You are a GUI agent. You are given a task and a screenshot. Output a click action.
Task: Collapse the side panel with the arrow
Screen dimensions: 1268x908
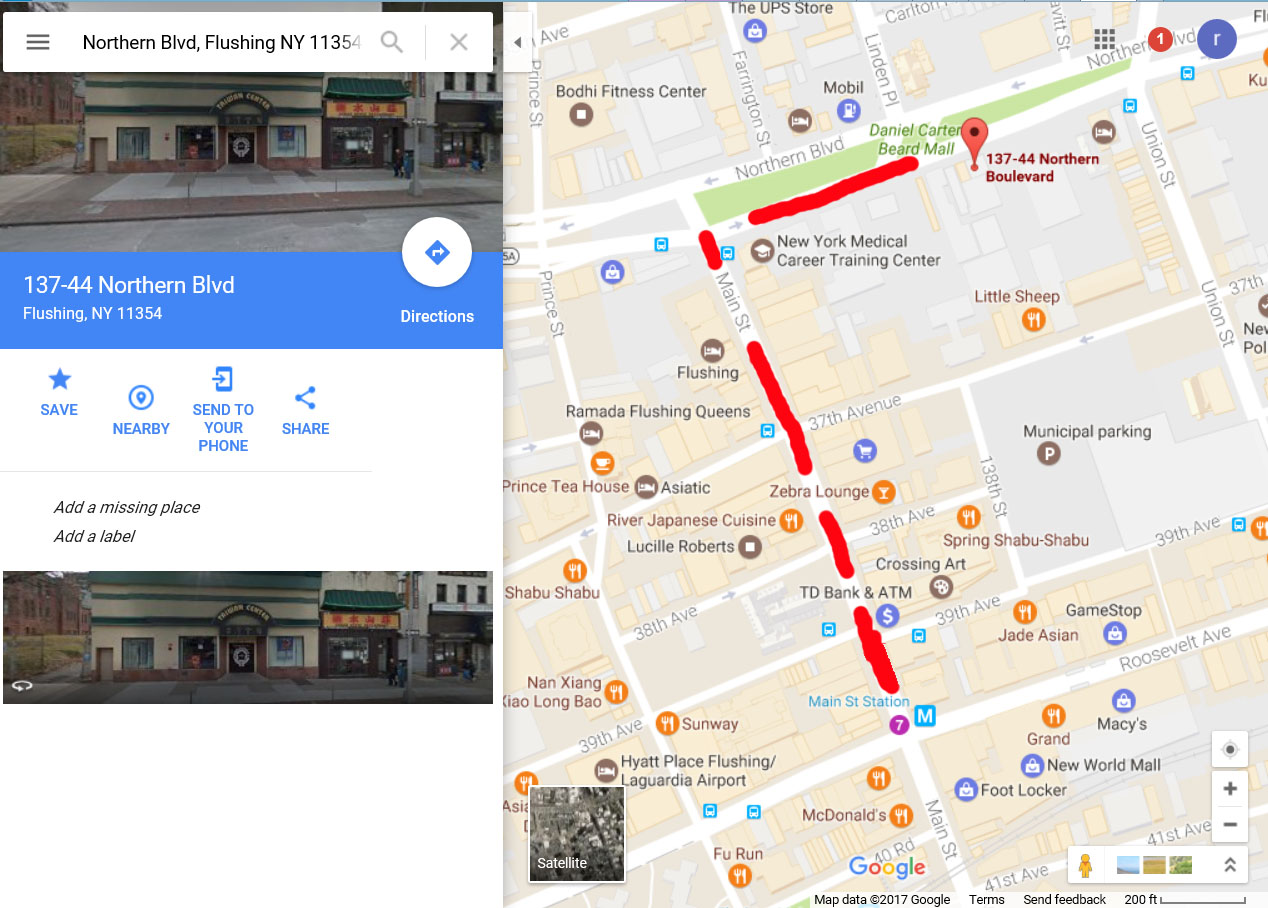coord(517,42)
